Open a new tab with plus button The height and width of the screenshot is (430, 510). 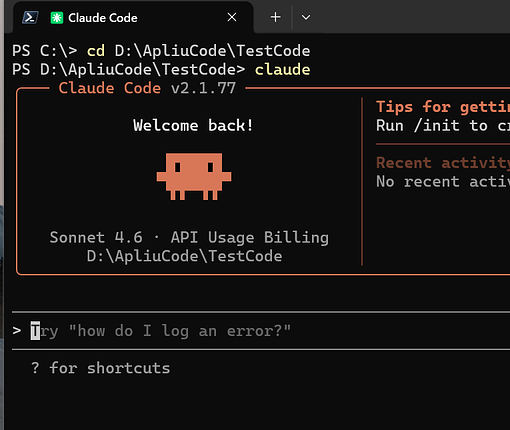275,17
